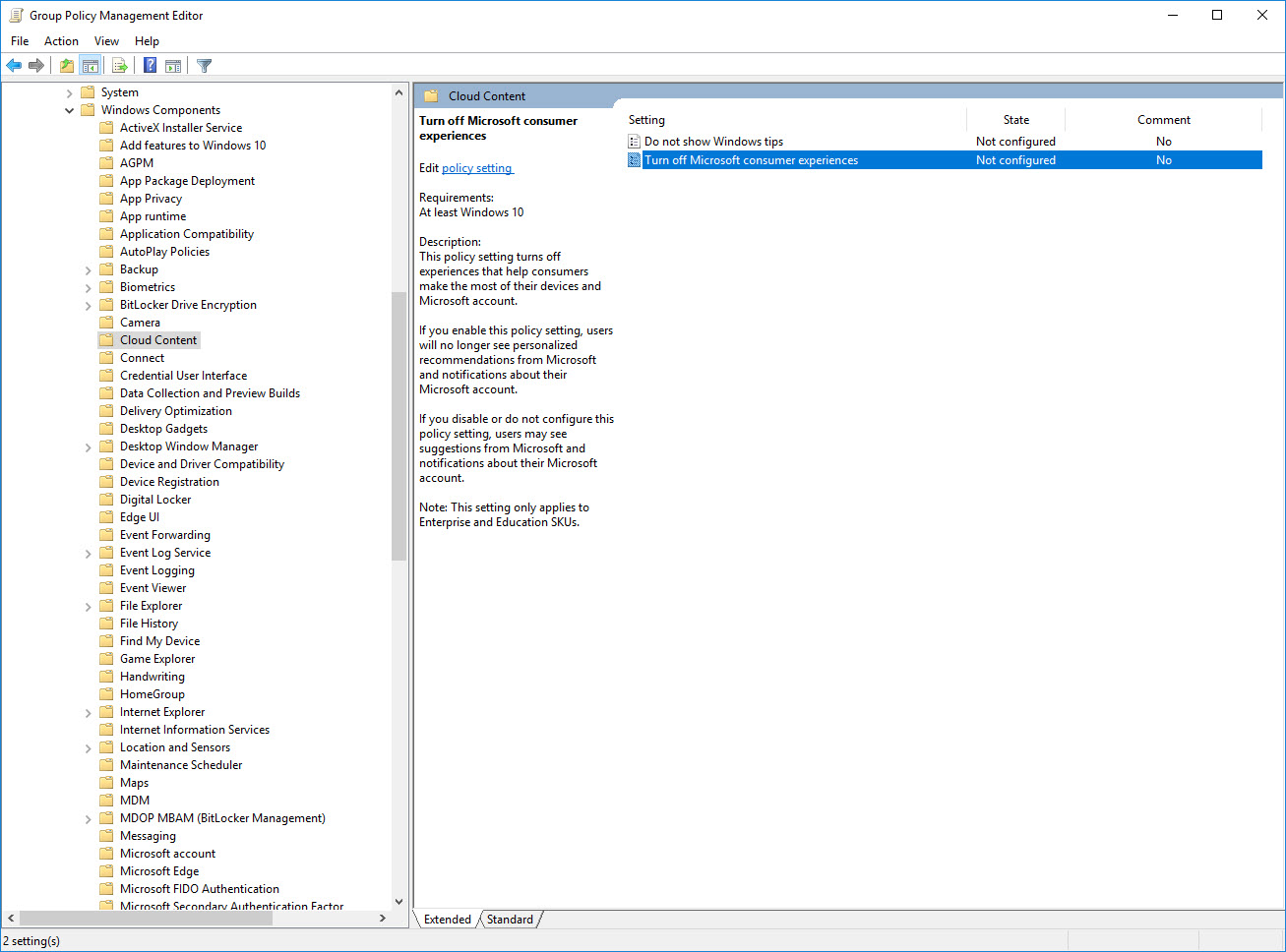Expand BitLocker Drive Encryption node
The width and height of the screenshot is (1286, 952).
tap(89, 306)
